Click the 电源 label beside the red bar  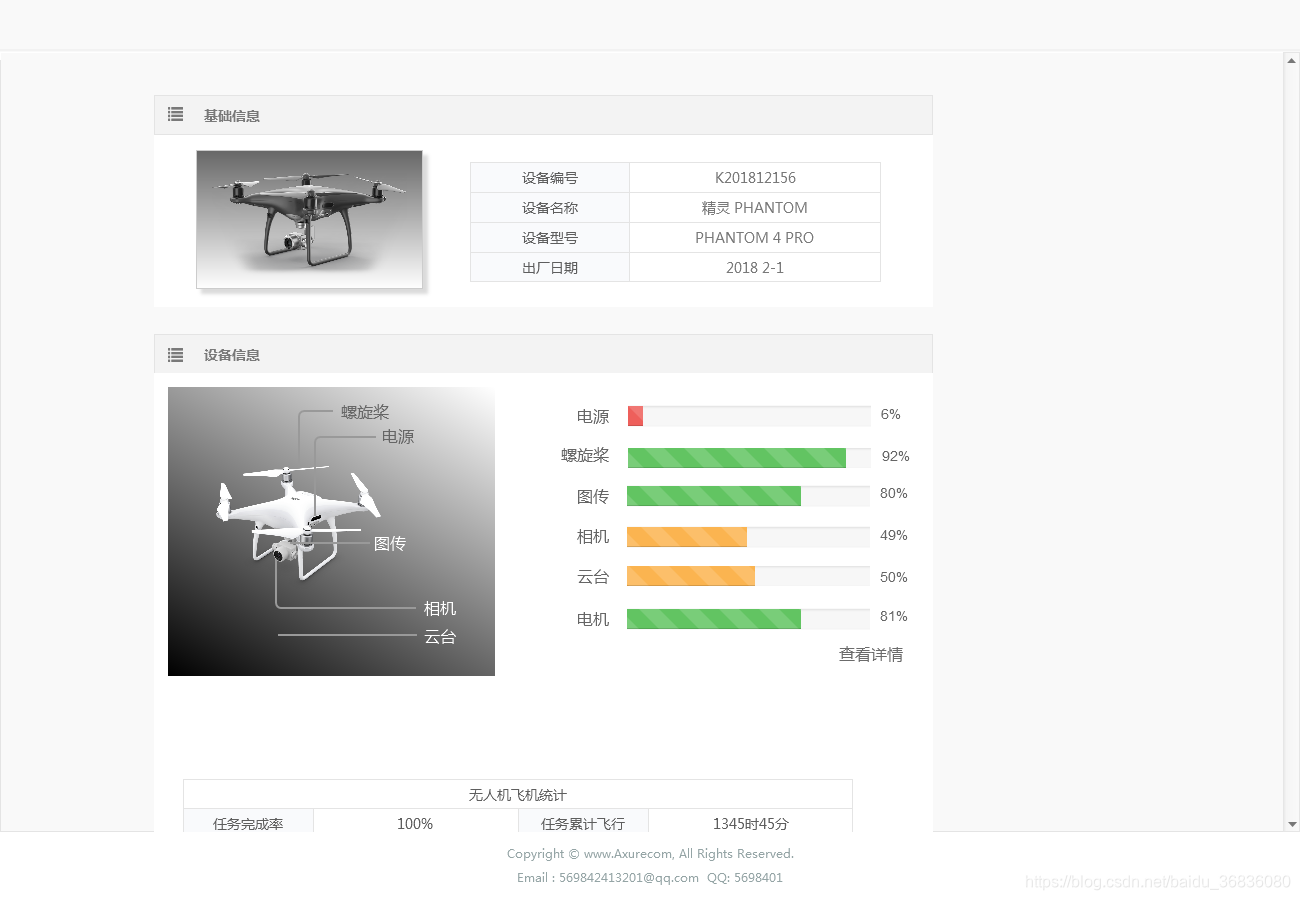pyautogui.click(x=593, y=417)
